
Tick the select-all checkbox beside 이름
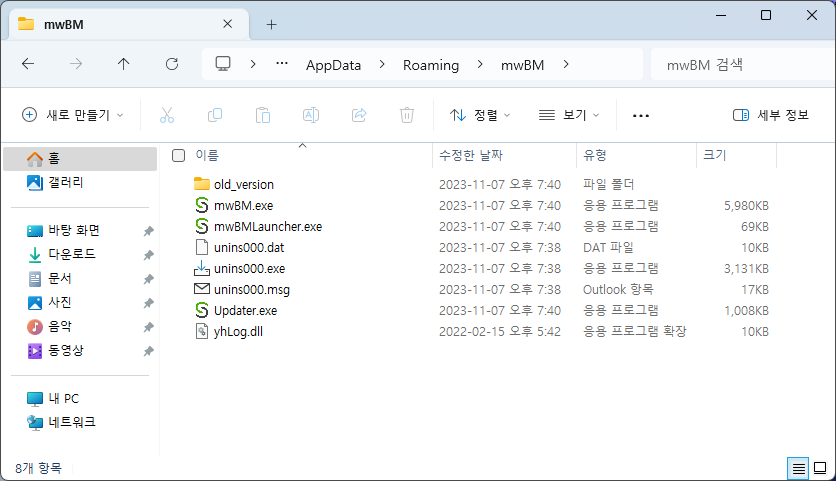click(x=179, y=156)
